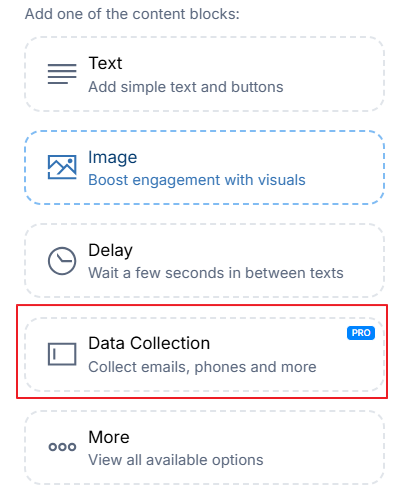This screenshot has height=497, width=393.
Task: Add a Delay content block
Action: (x=205, y=261)
